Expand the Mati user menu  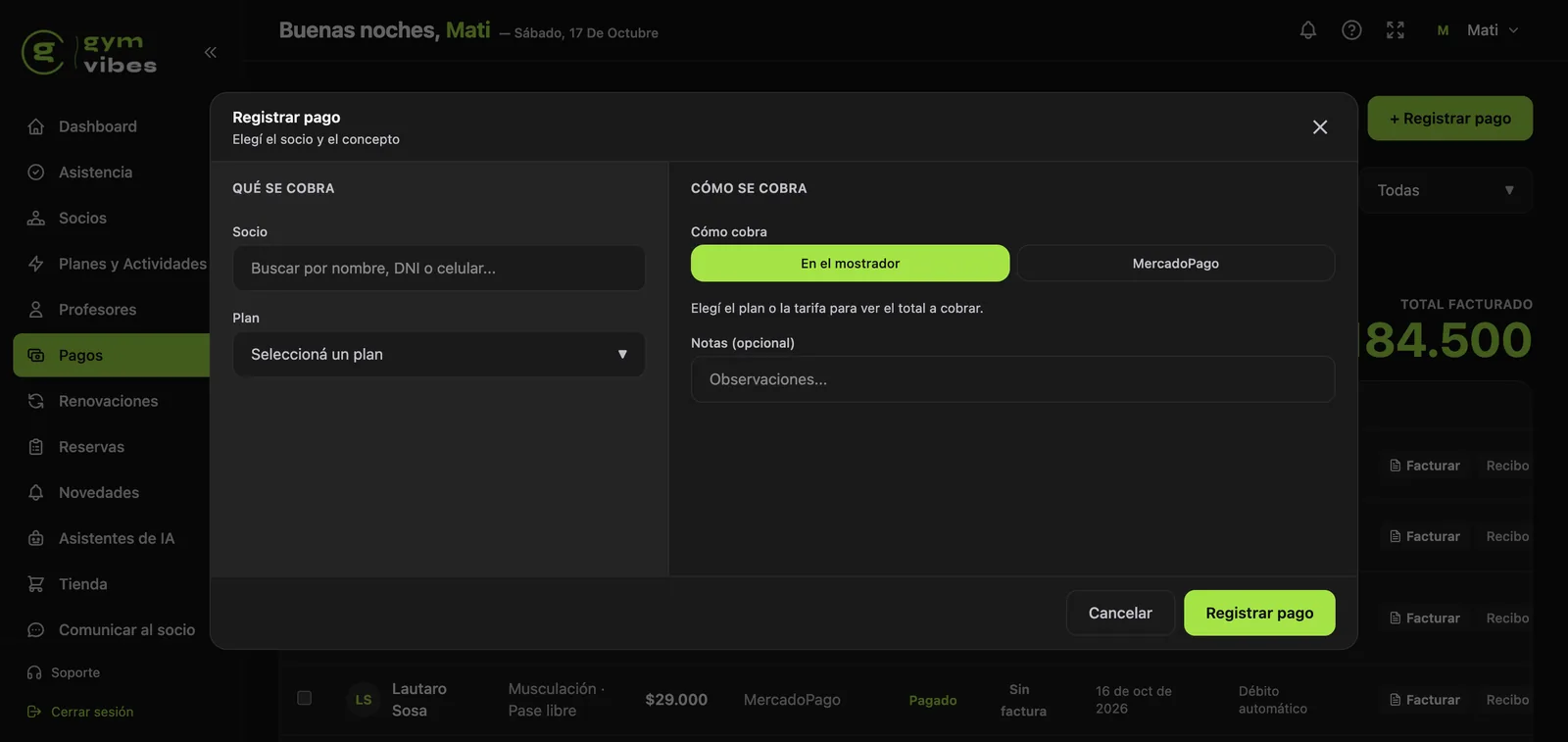click(x=1479, y=30)
